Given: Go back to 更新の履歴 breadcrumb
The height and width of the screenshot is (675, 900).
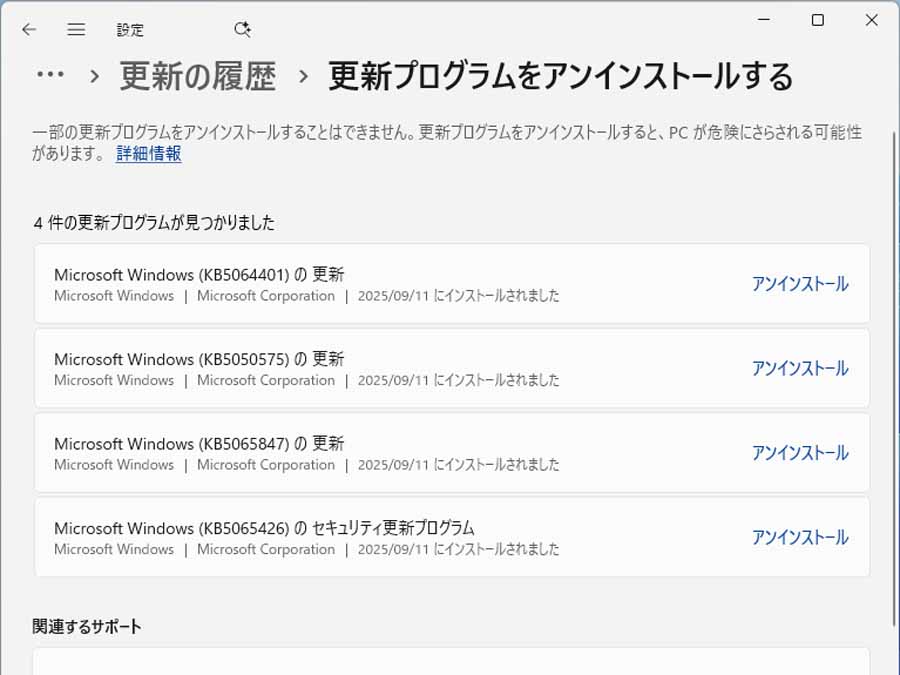Looking at the screenshot, I should [x=197, y=76].
